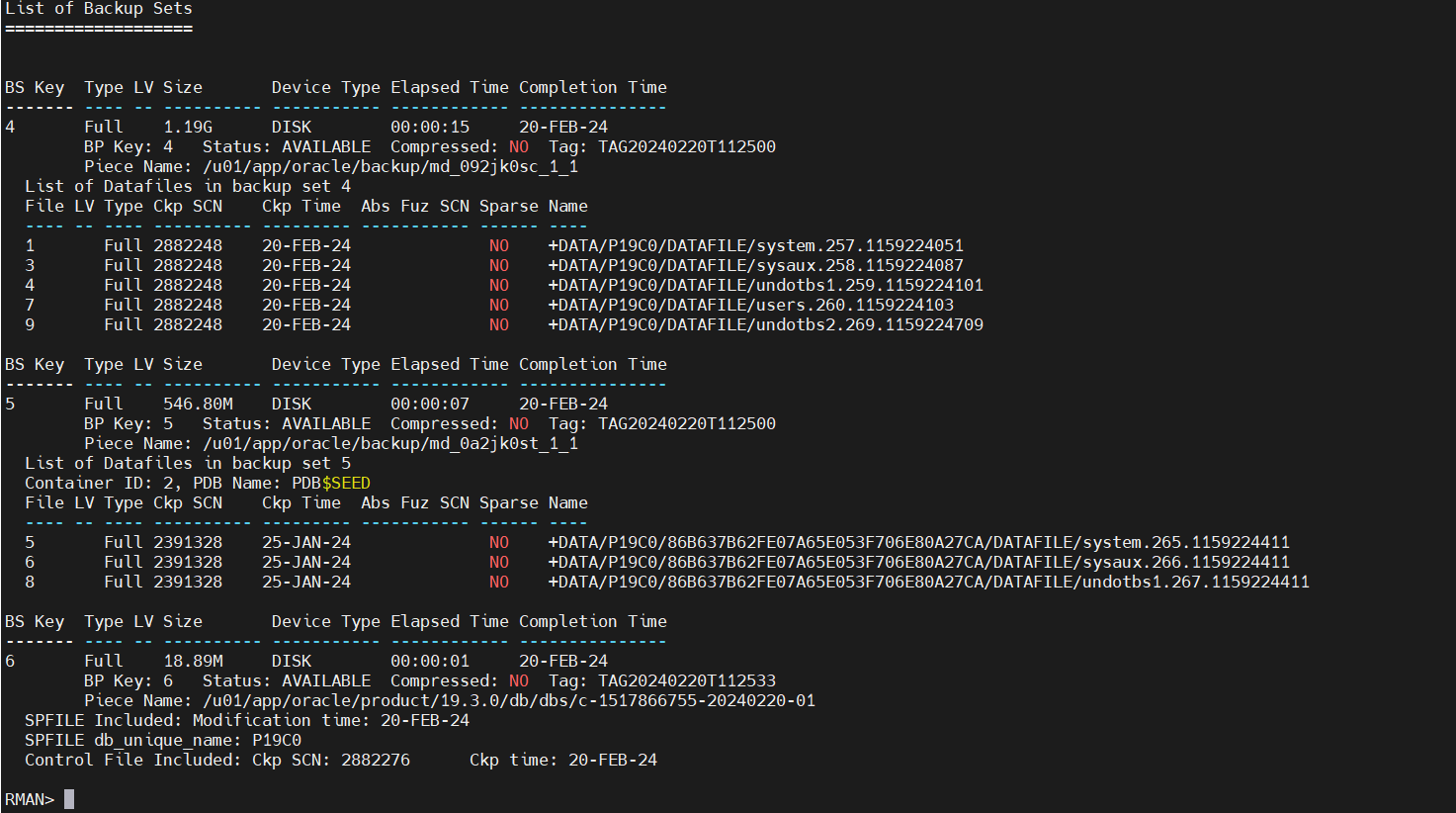Click tag TAG20240220T112533
The height and width of the screenshot is (813, 1456).
point(687,680)
